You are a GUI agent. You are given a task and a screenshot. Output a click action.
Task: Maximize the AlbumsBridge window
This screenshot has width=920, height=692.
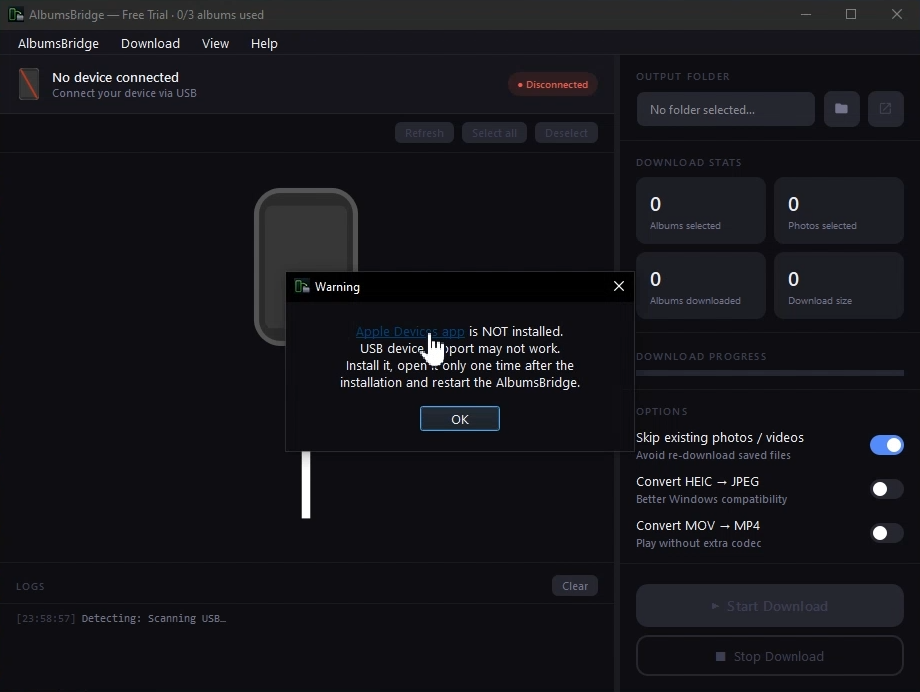point(851,14)
